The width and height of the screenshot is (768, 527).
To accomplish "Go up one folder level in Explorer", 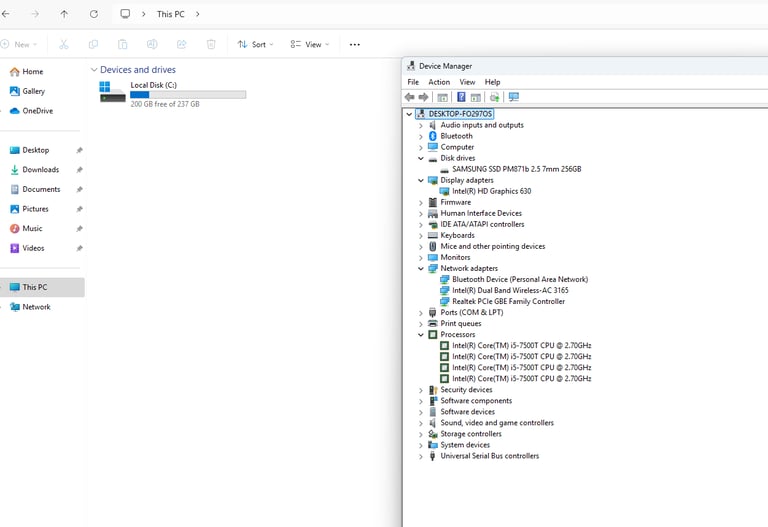I will tap(64, 14).
